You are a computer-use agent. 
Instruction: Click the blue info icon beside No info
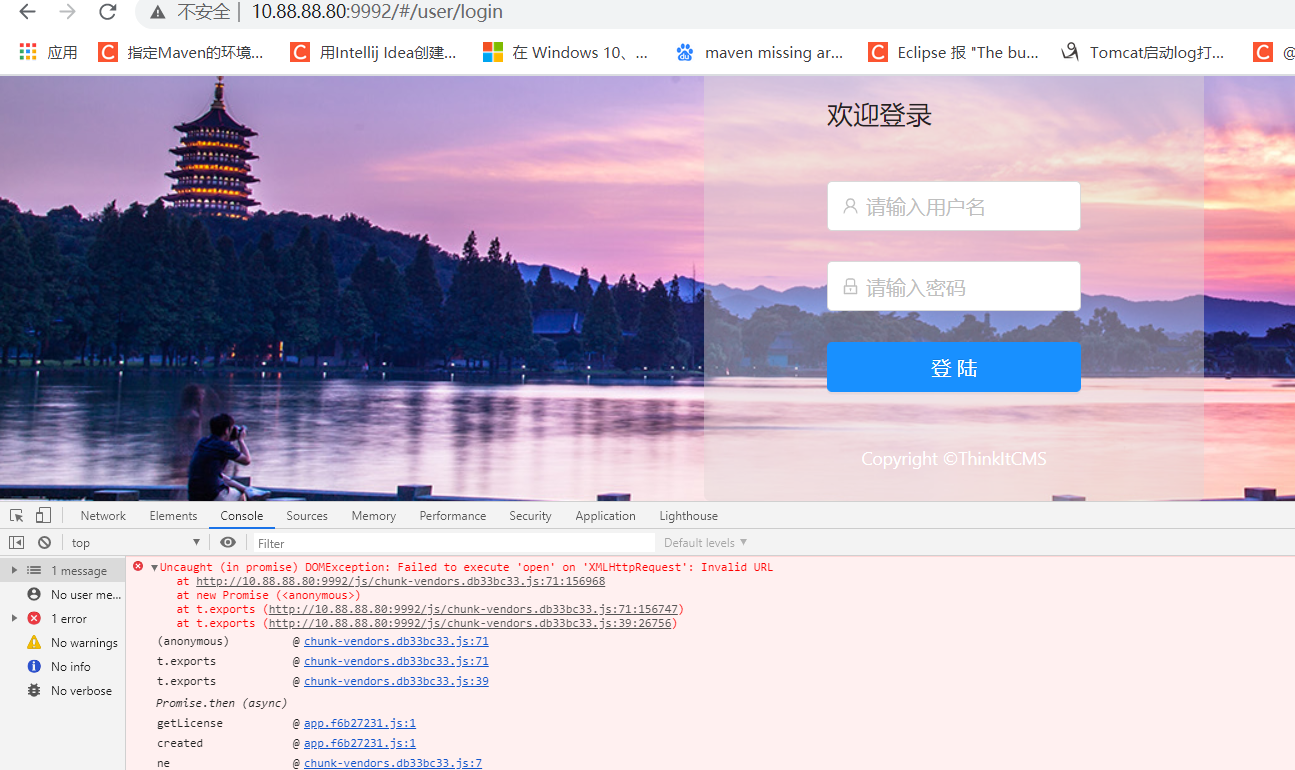34,666
